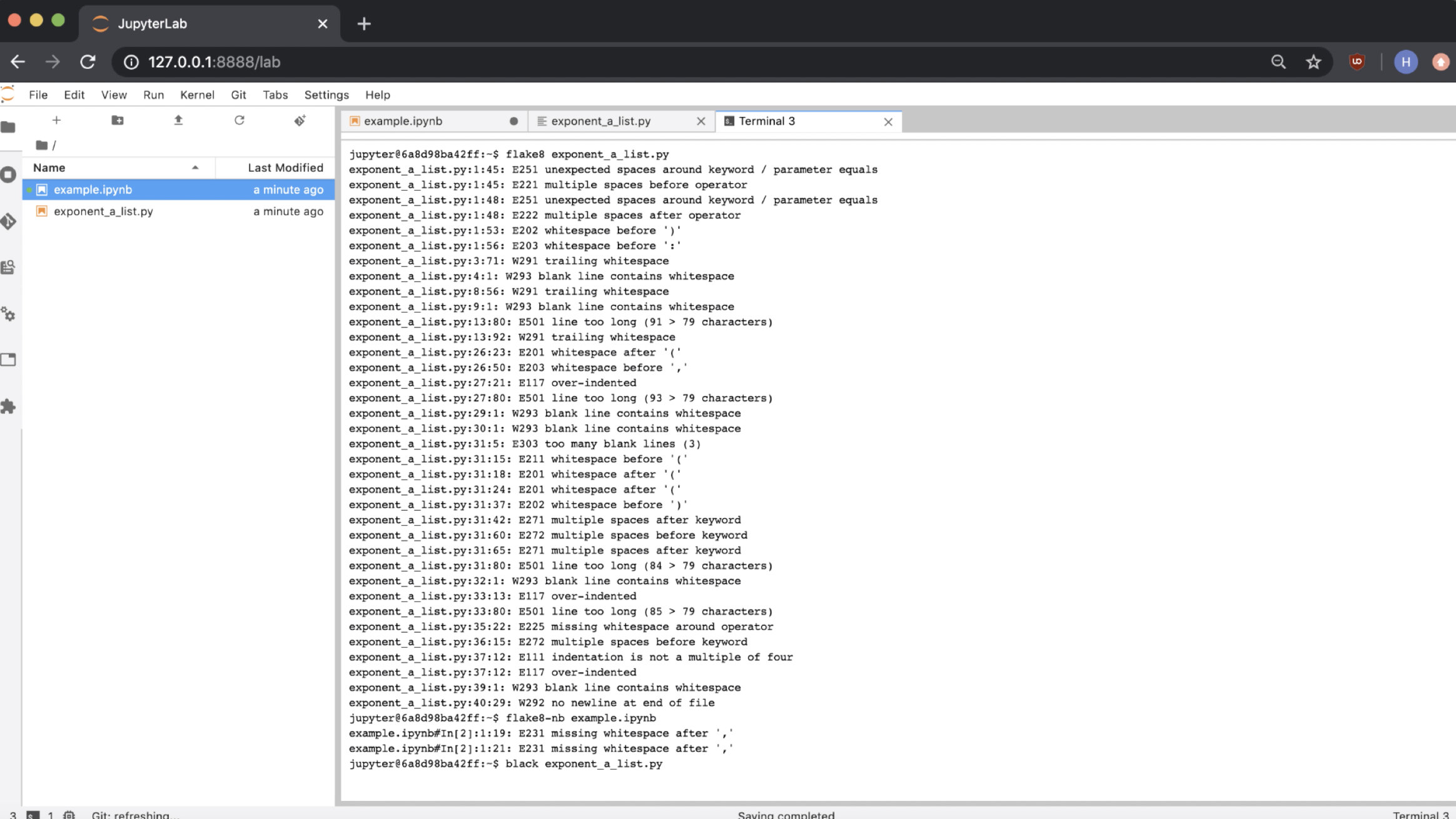Open the Extension Manager puzzle icon
1456x819 pixels.
tap(8, 406)
